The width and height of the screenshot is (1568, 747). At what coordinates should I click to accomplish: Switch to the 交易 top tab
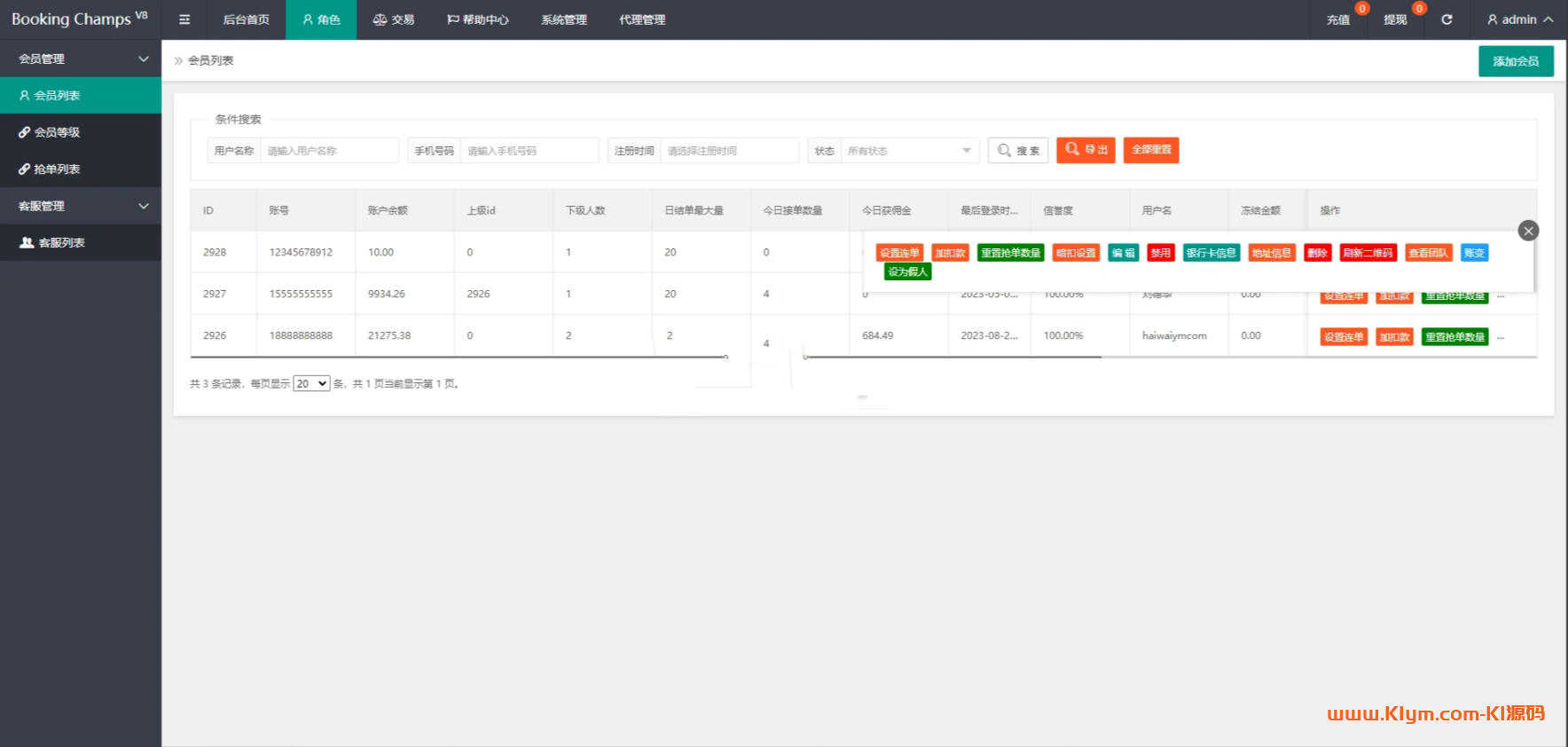394,20
